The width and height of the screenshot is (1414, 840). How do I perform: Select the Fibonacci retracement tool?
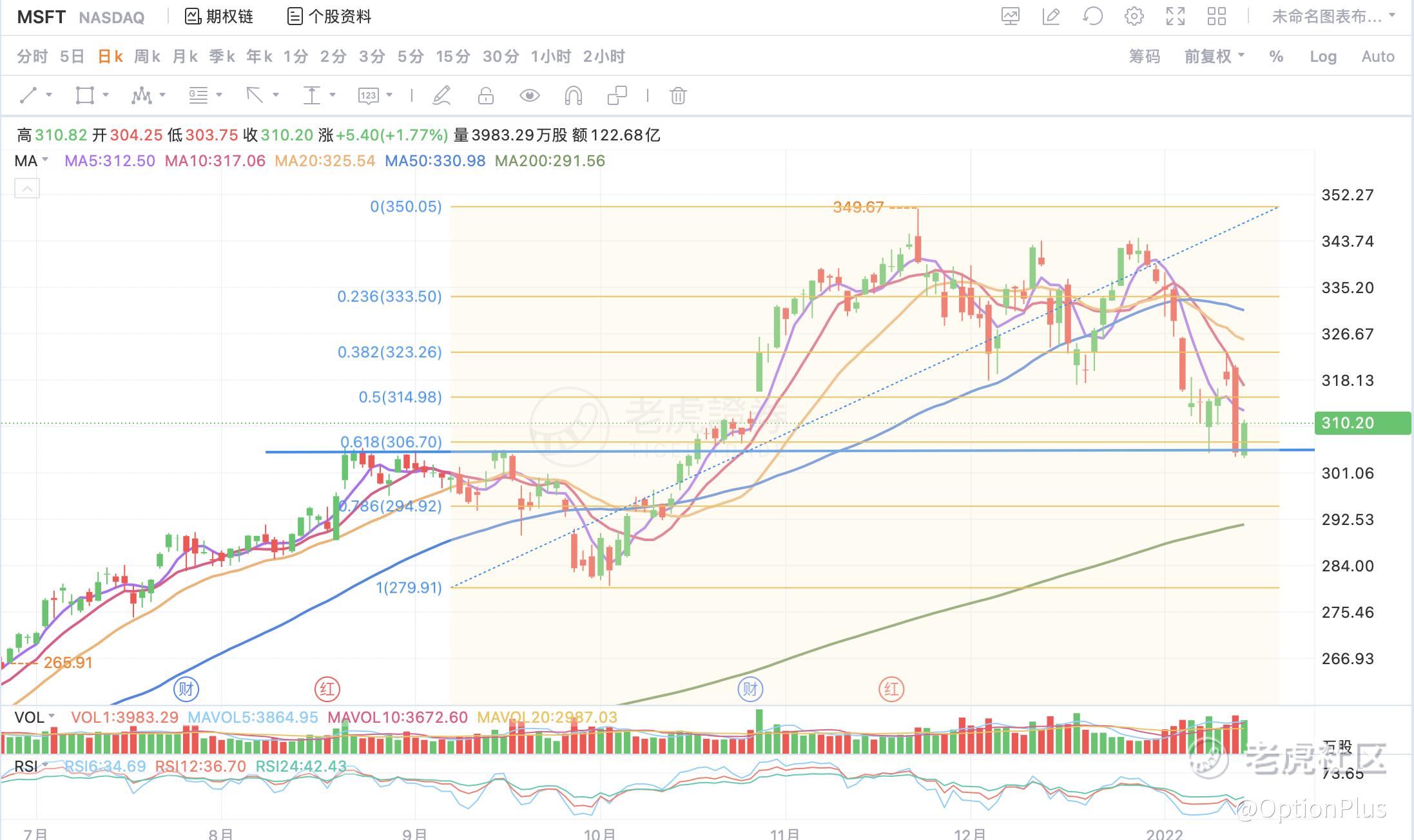pyautogui.click(x=198, y=96)
